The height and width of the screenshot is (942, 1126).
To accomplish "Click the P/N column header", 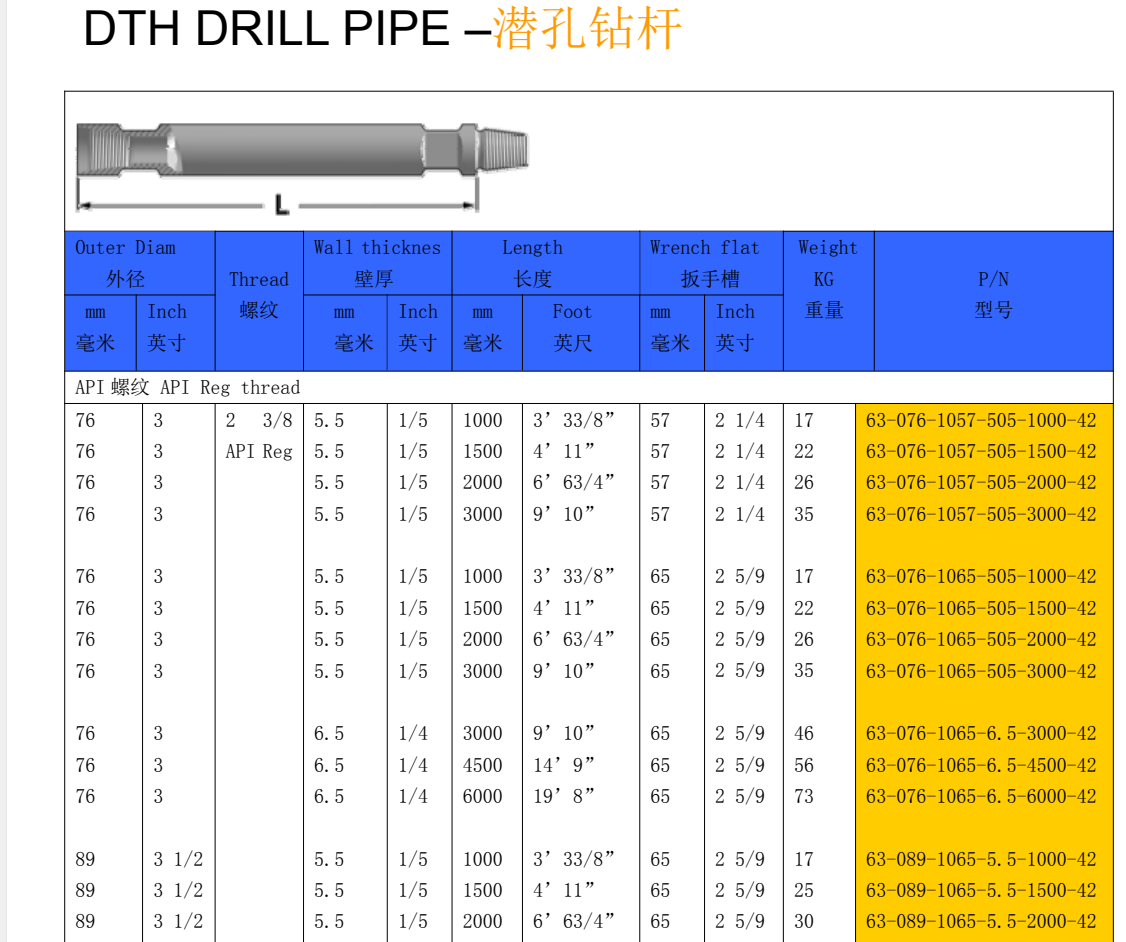I will (993, 295).
